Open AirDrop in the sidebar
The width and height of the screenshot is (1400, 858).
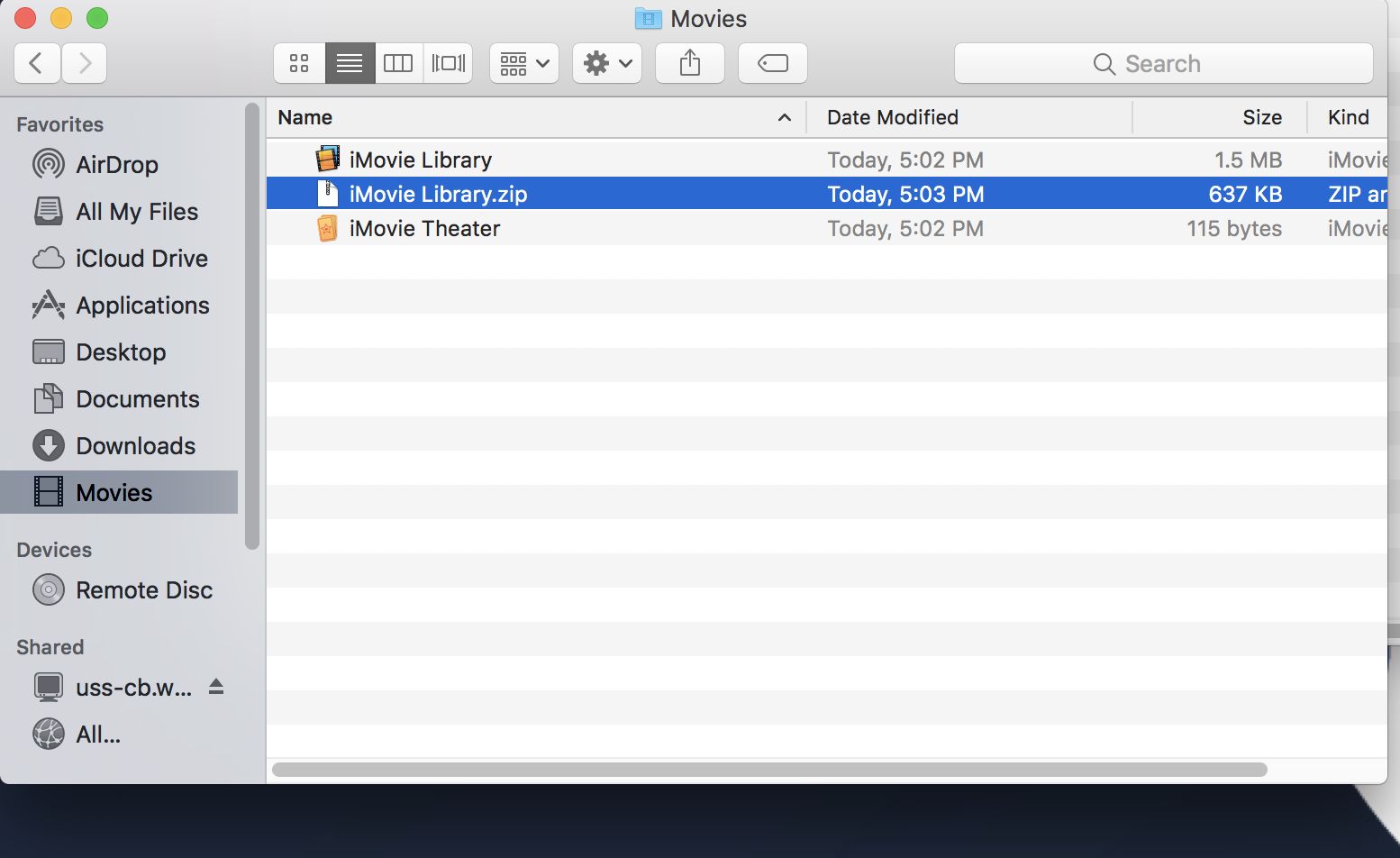click(119, 164)
